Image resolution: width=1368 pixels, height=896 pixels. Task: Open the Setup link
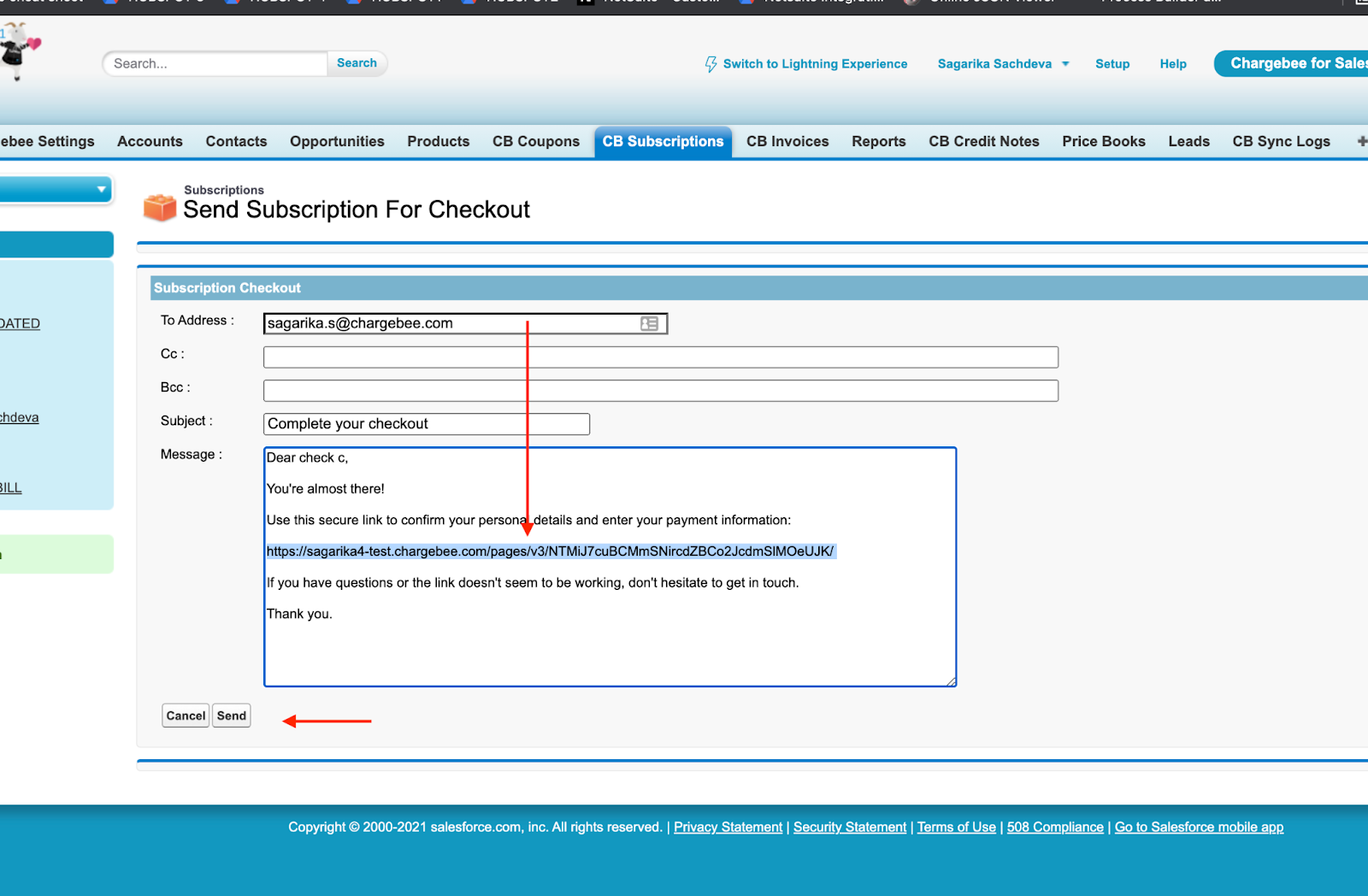pyautogui.click(x=1112, y=64)
